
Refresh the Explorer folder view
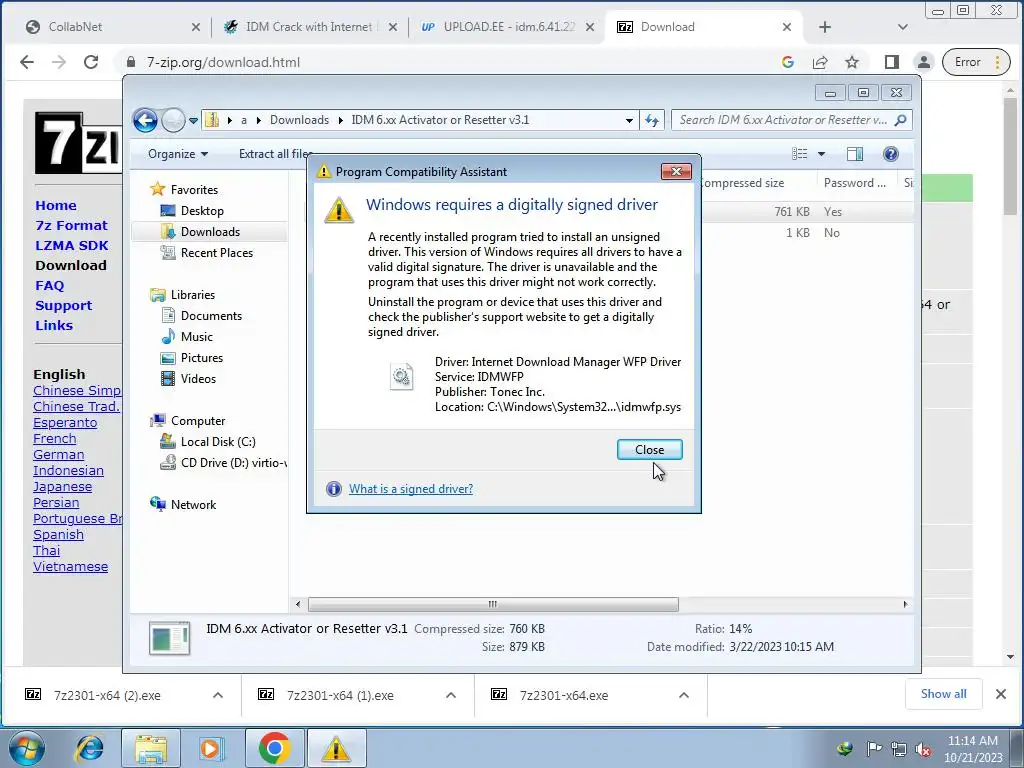pos(652,120)
